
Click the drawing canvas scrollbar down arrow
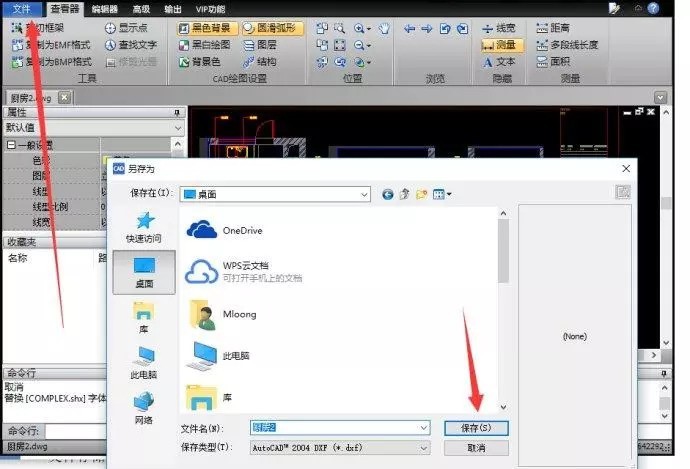point(666,343)
